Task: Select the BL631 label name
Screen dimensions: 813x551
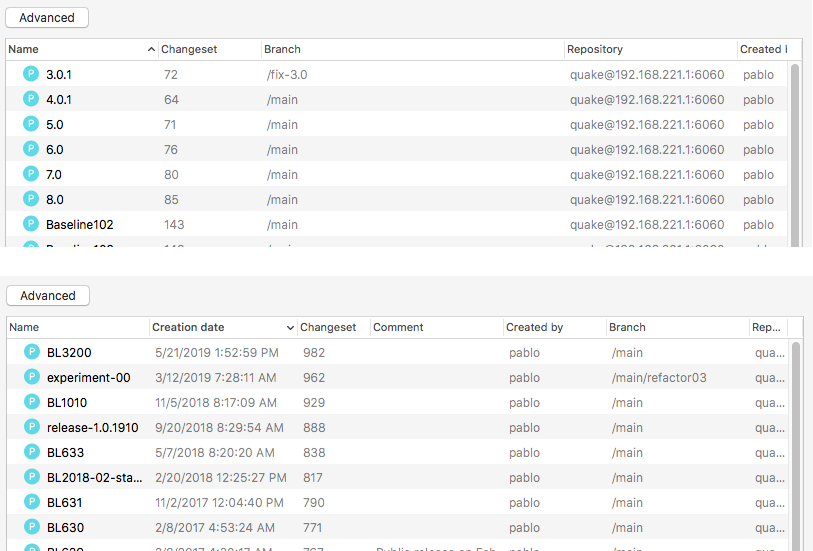Action: click(64, 502)
